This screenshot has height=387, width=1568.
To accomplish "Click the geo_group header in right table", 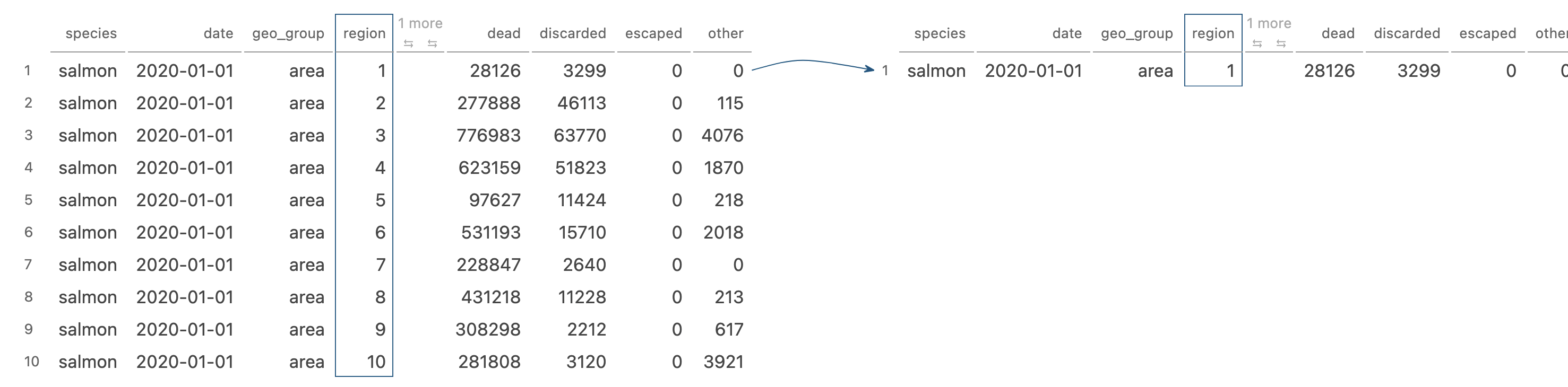I will click(1136, 33).
